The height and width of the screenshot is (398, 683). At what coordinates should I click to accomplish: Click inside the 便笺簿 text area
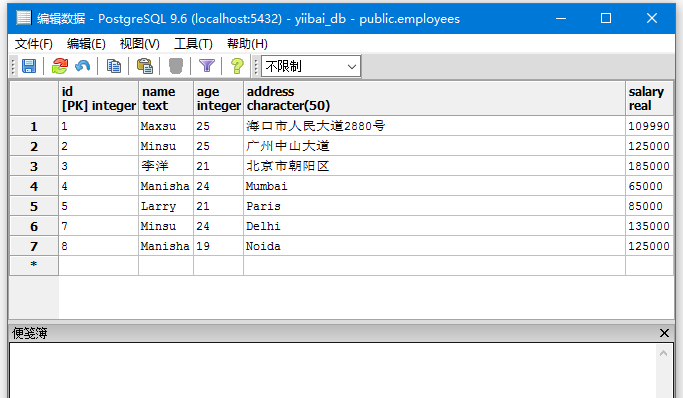pos(333,370)
